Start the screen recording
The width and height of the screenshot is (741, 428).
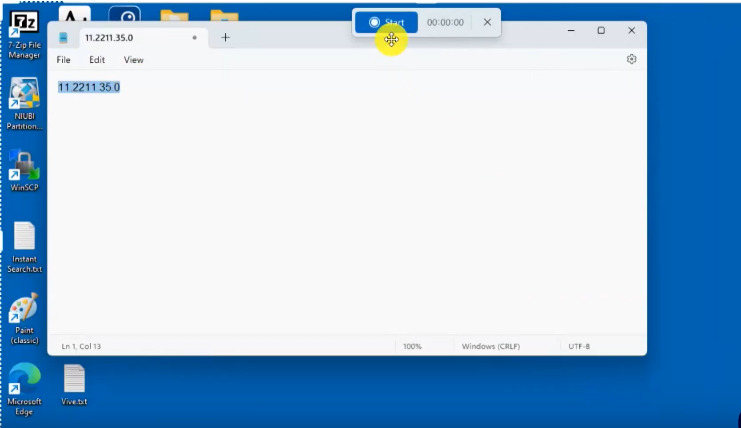(x=386, y=22)
